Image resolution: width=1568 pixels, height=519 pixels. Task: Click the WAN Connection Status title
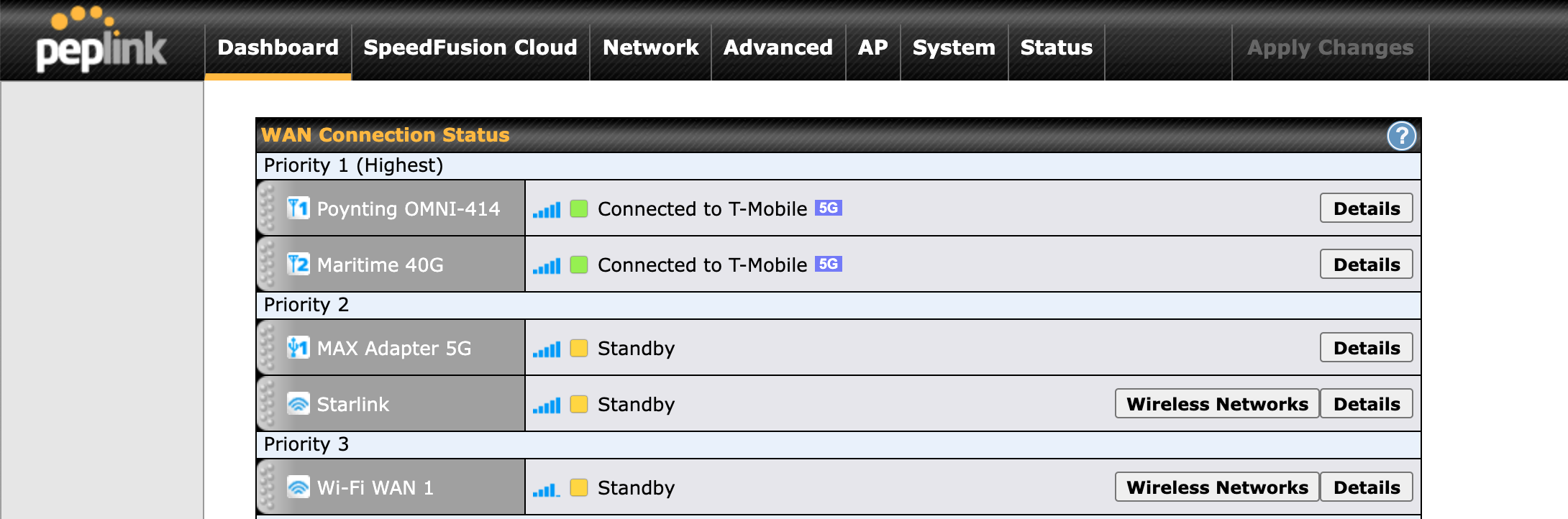click(x=386, y=135)
